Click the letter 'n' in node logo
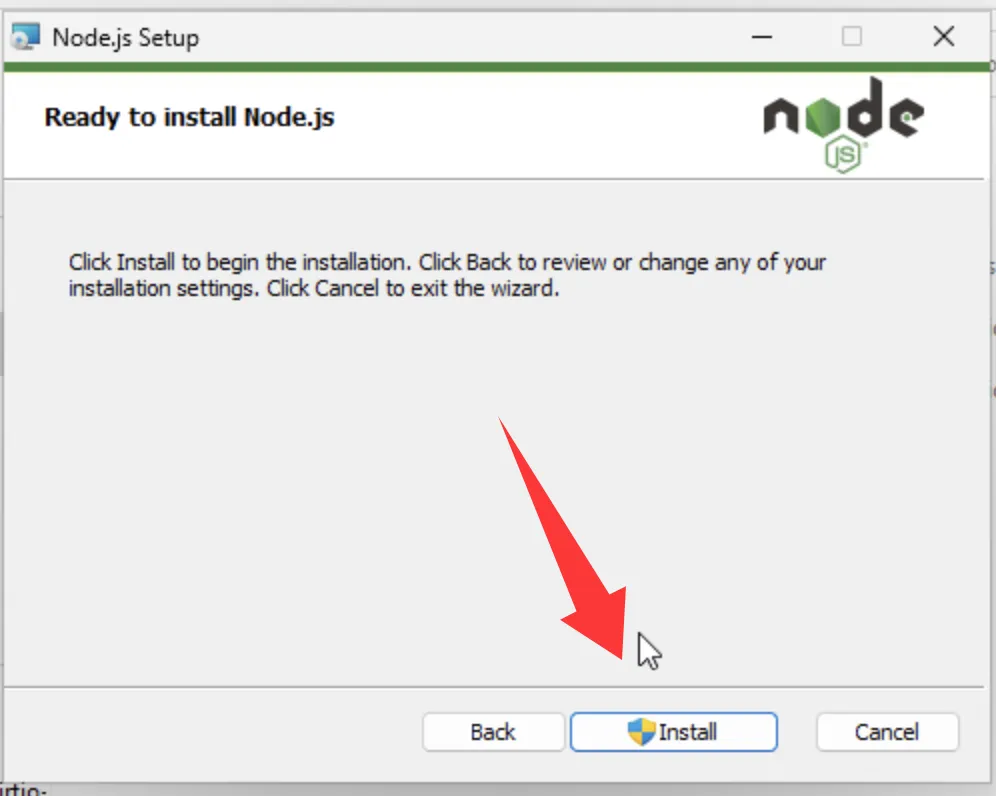This screenshot has height=796, width=996. tap(781, 116)
